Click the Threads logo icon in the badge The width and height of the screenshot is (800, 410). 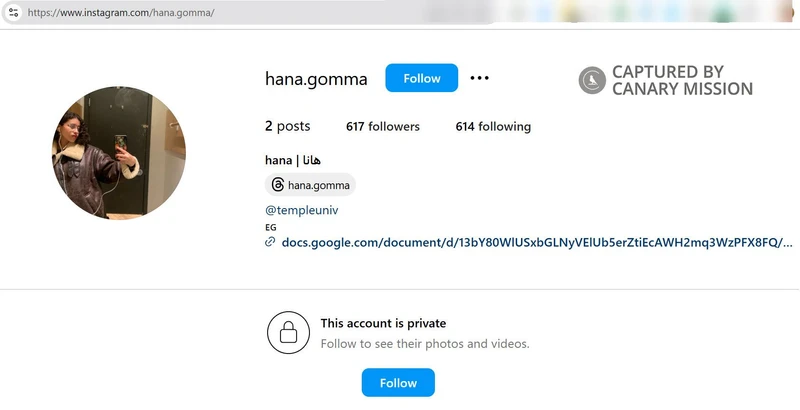pos(277,185)
